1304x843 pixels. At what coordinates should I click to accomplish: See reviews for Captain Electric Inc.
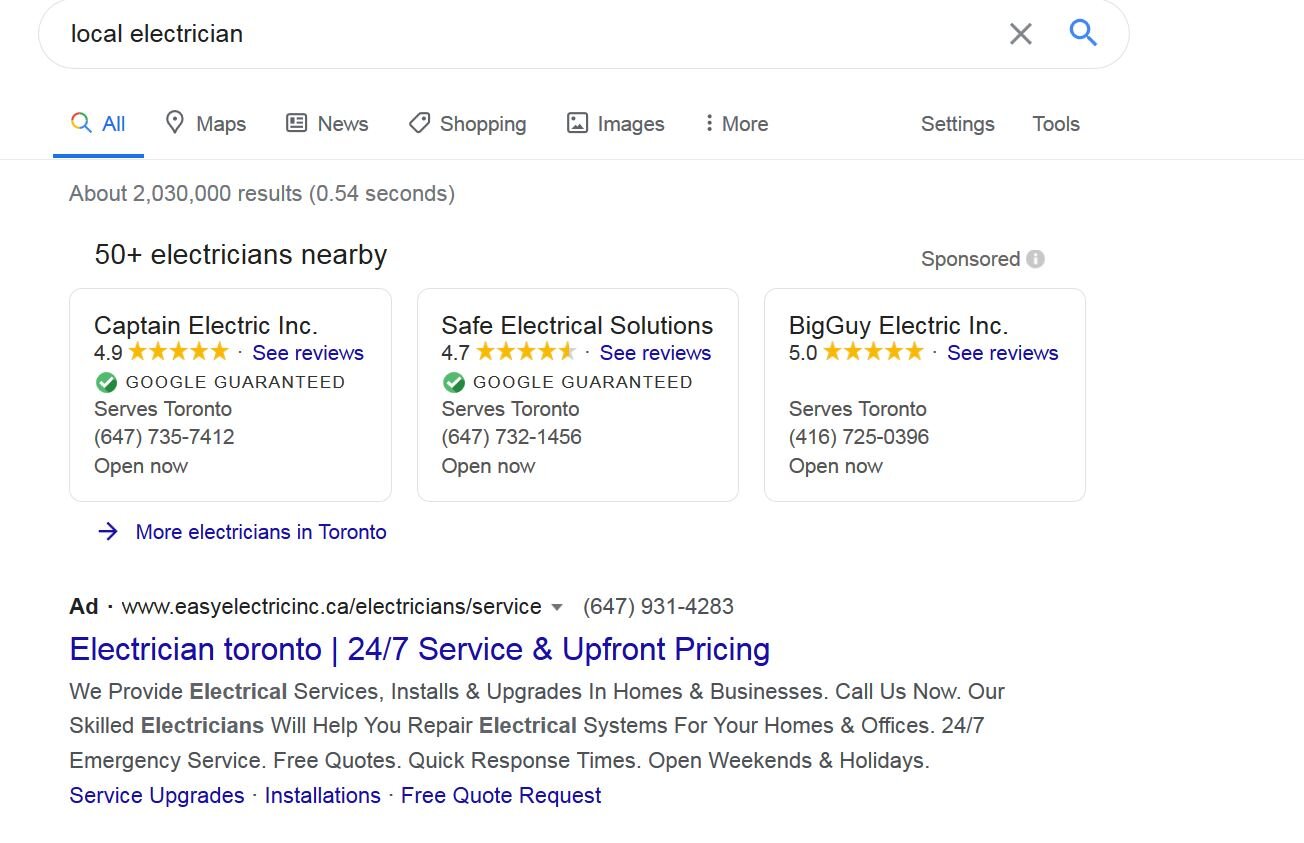coord(308,353)
